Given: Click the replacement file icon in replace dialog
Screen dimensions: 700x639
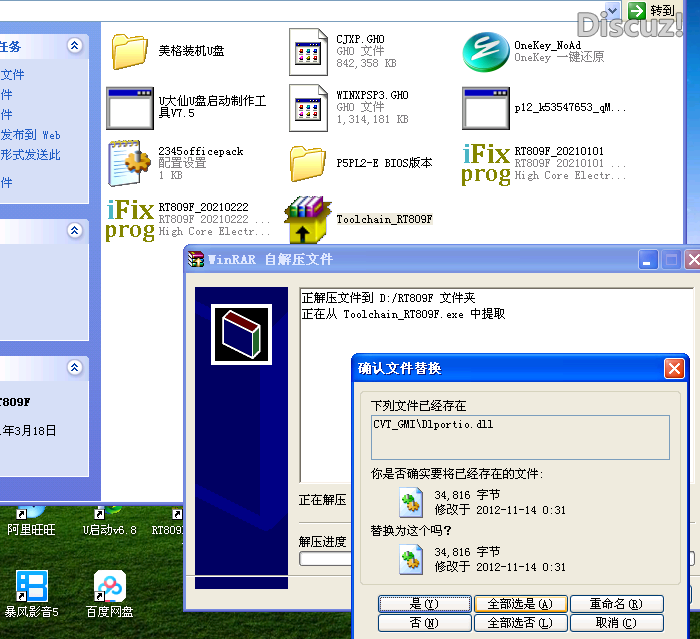Looking at the screenshot, I should (411, 559).
